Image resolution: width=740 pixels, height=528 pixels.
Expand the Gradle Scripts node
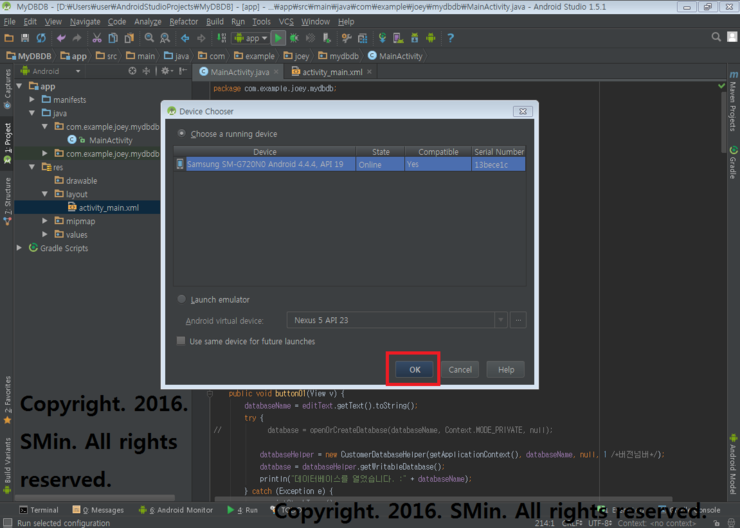[19, 248]
